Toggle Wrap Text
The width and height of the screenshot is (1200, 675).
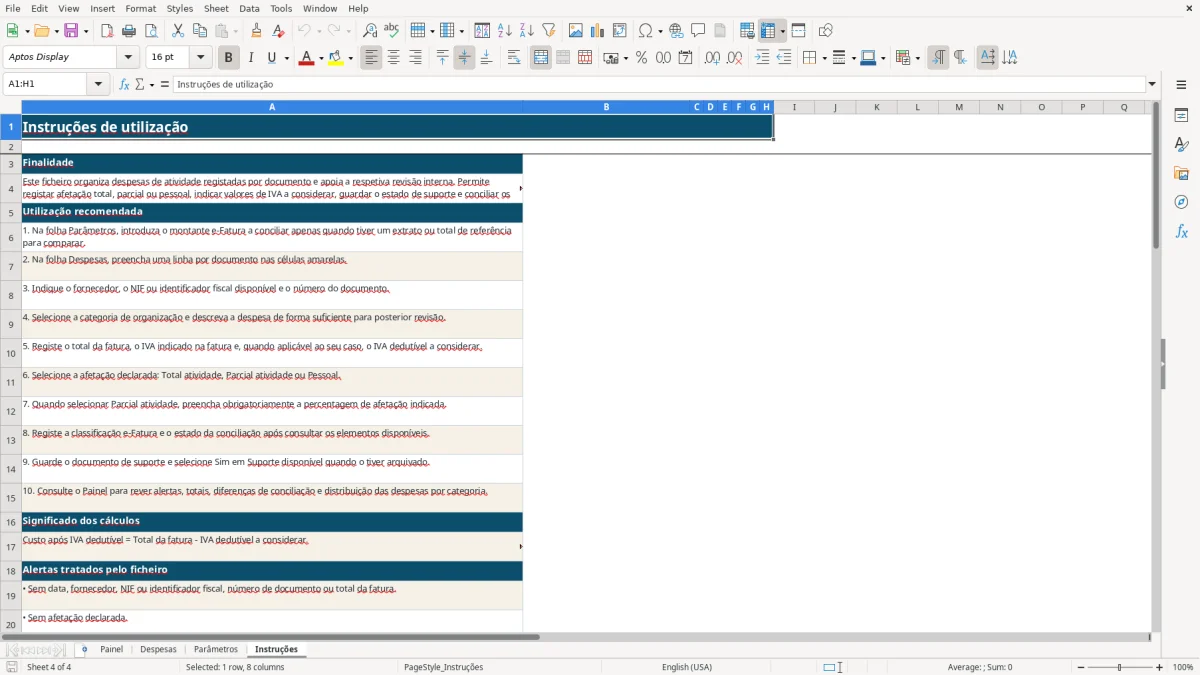pyautogui.click(x=513, y=58)
